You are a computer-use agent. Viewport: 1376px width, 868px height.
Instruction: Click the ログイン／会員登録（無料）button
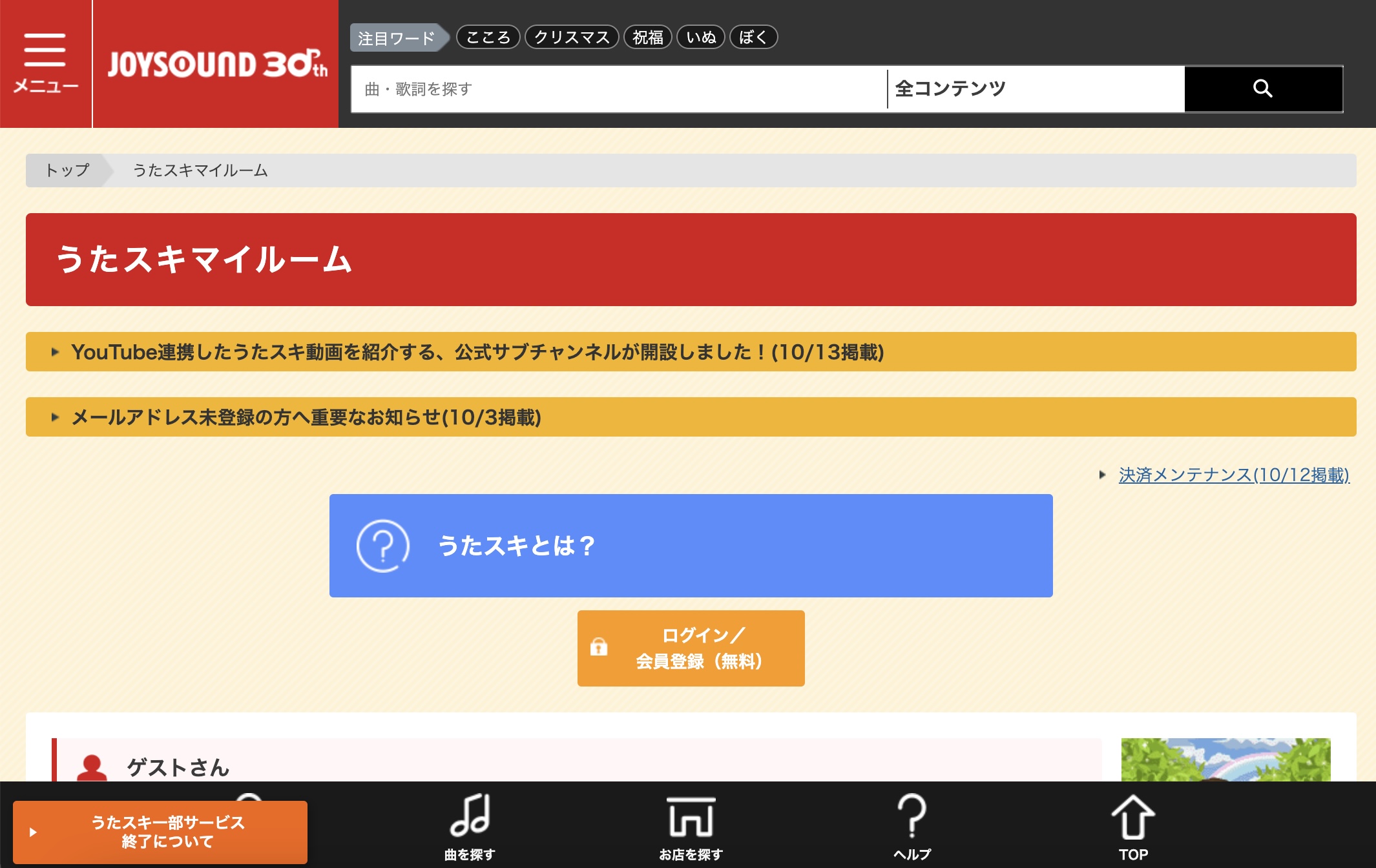tap(690, 648)
